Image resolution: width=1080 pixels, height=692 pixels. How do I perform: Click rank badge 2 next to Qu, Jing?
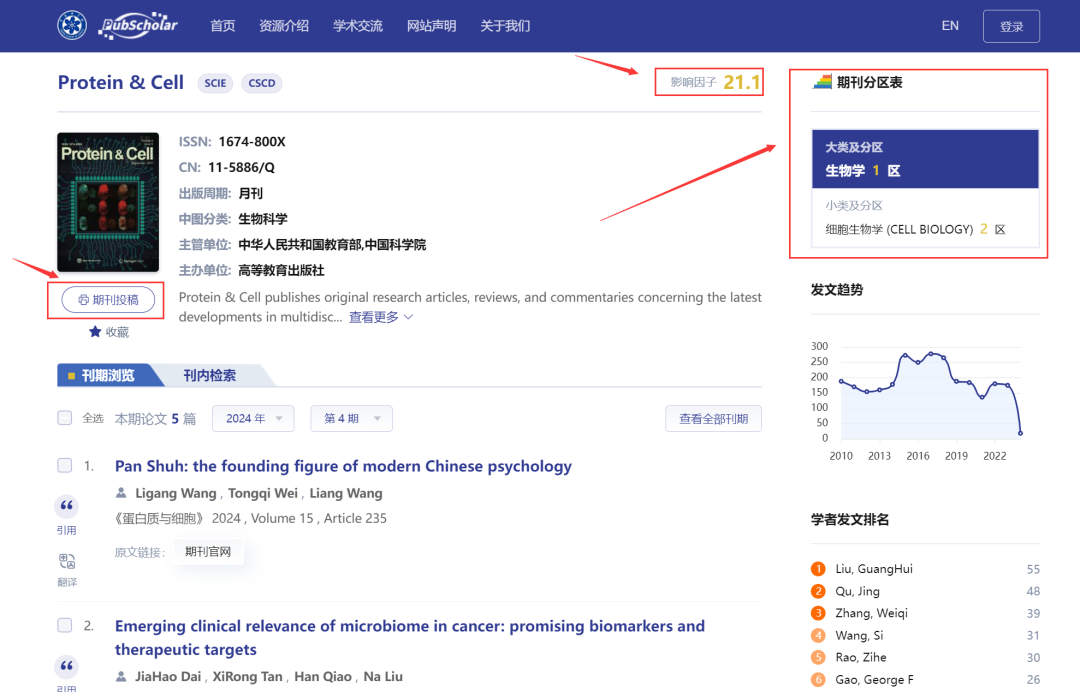point(818,591)
